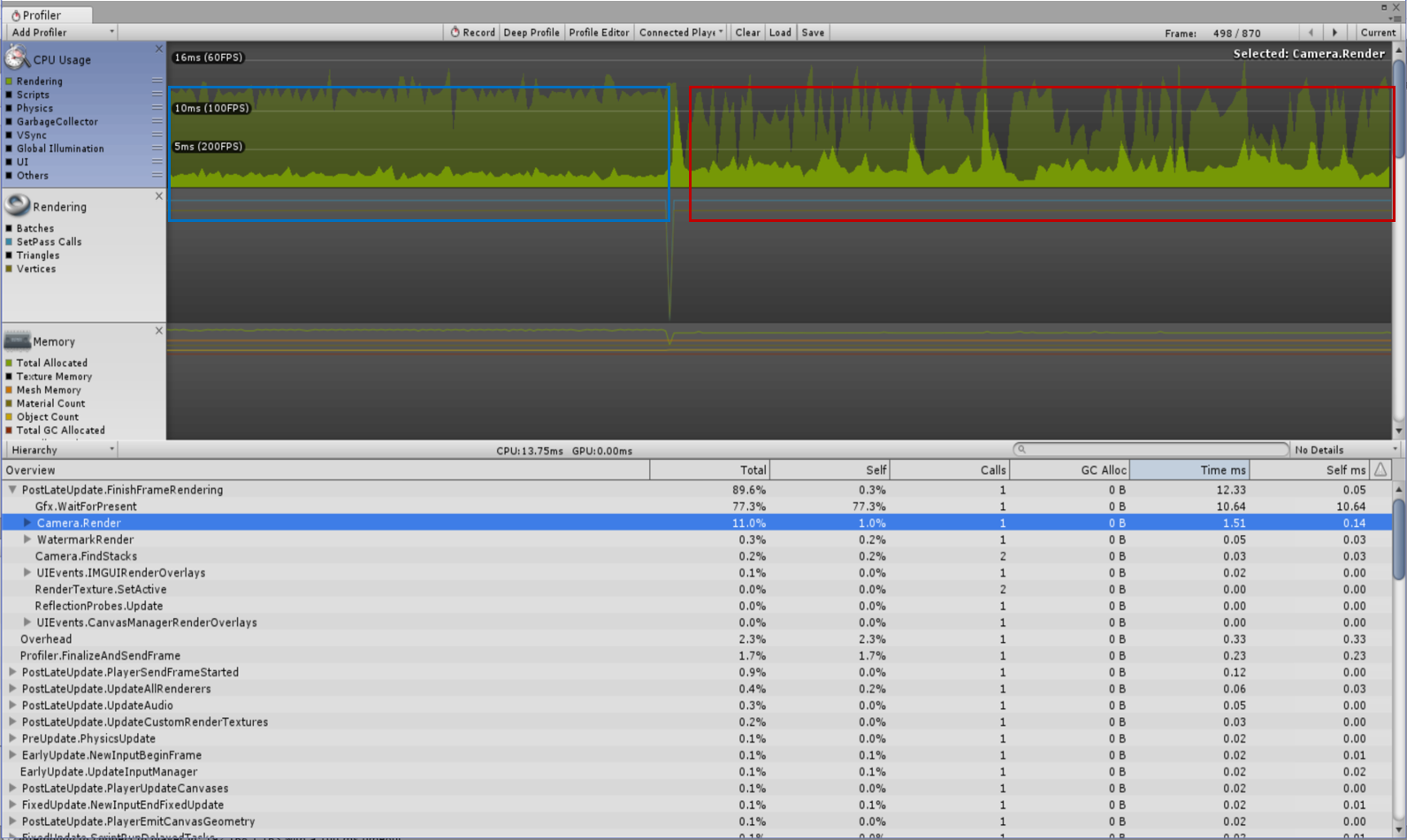Go to the previous frame arrow
1407x840 pixels.
point(1311,33)
